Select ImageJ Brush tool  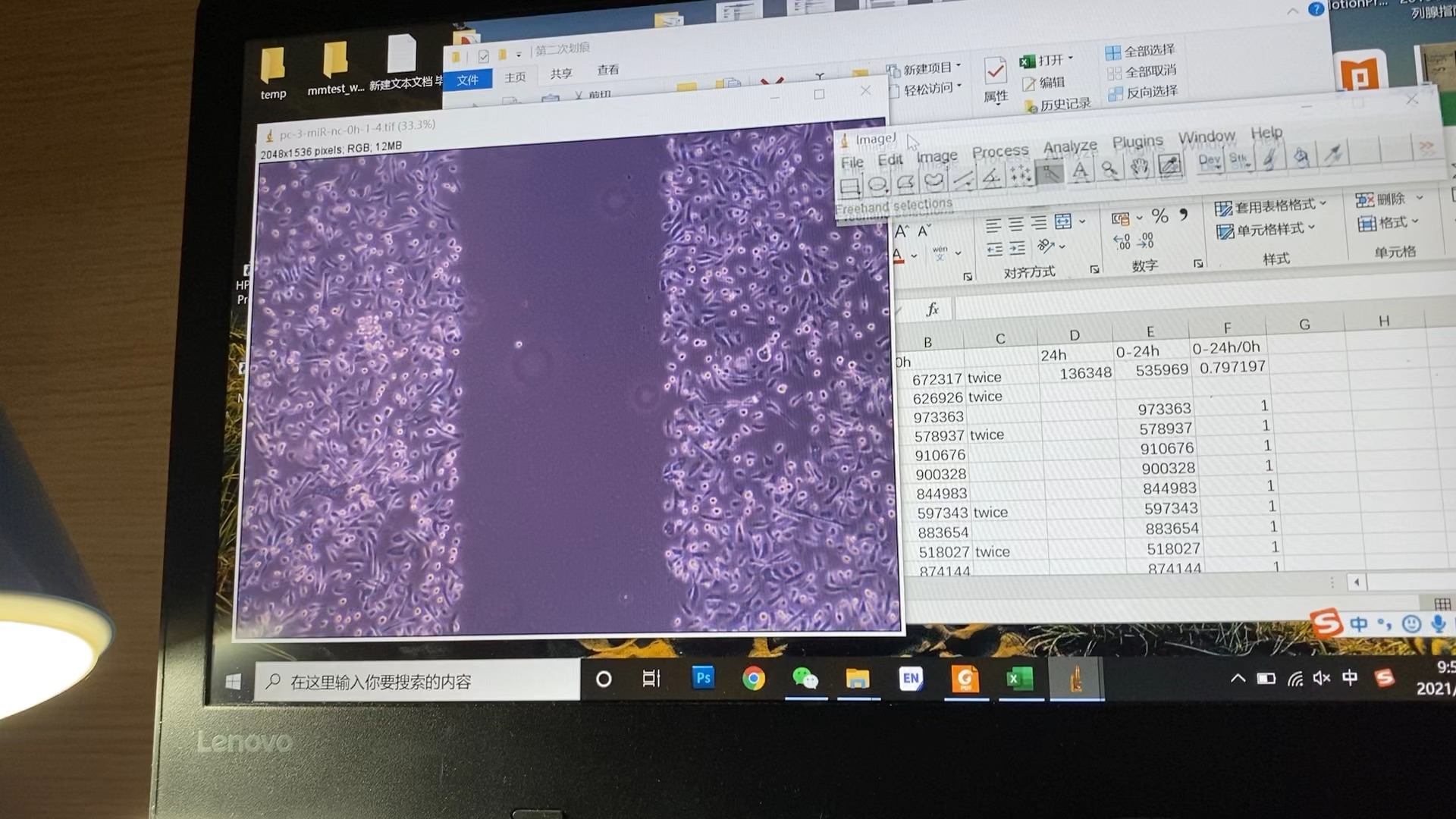click(x=1270, y=158)
